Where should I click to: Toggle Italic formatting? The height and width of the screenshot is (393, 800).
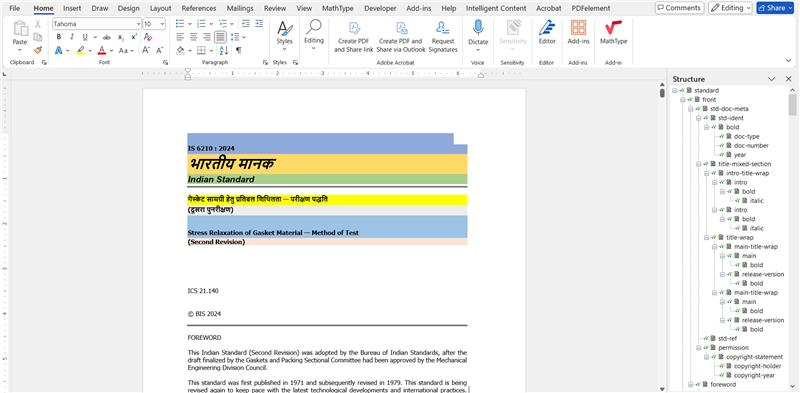pyautogui.click(x=71, y=37)
